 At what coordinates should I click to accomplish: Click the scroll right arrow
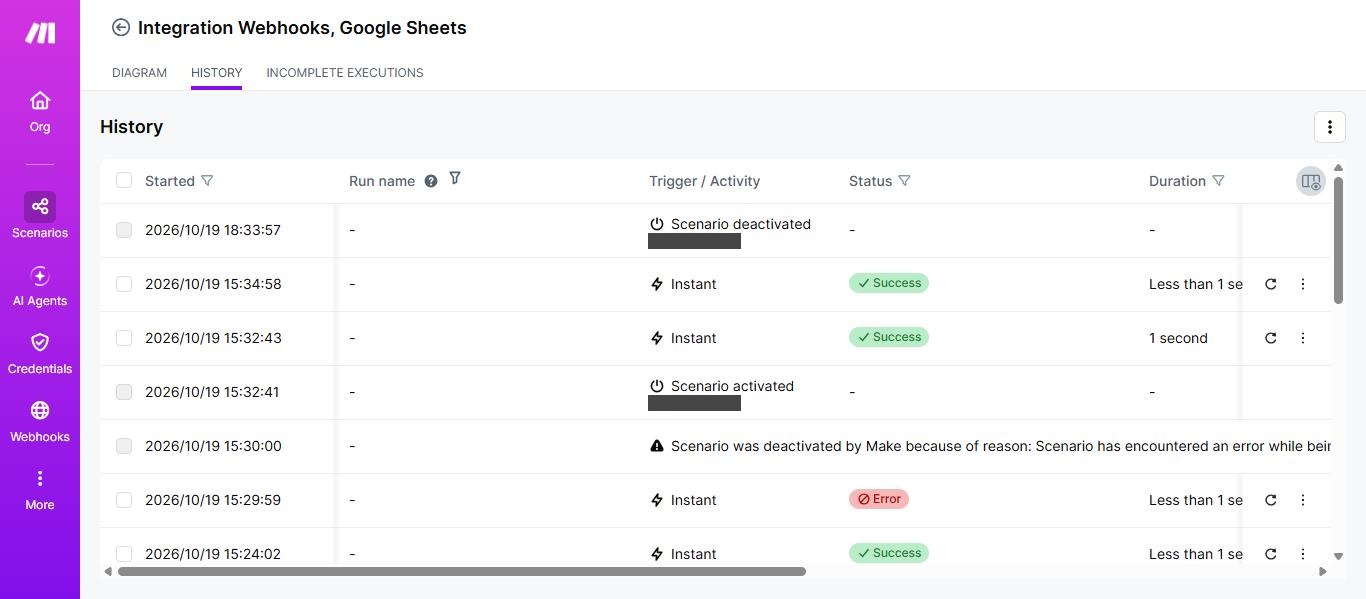click(1323, 572)
